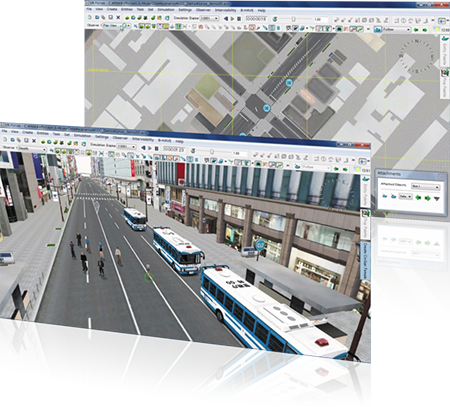Open the Settings menu in the back window
The height and width of the screenshot is (407, 450).
(185, 10)
